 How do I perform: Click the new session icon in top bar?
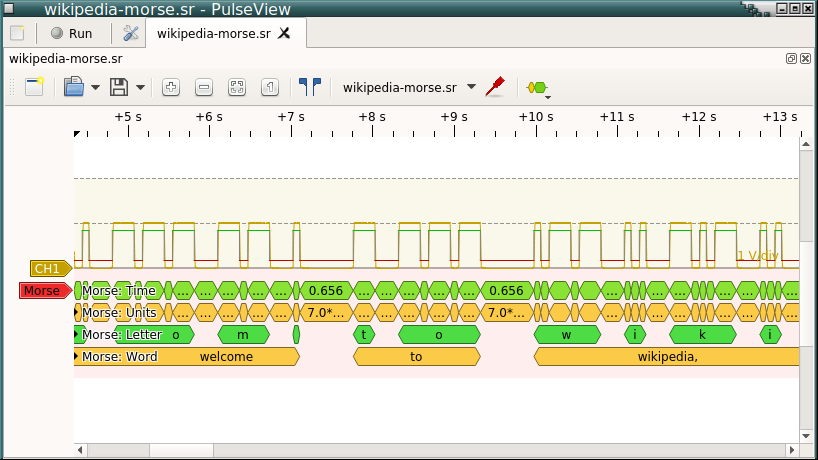tap(17, 33)
